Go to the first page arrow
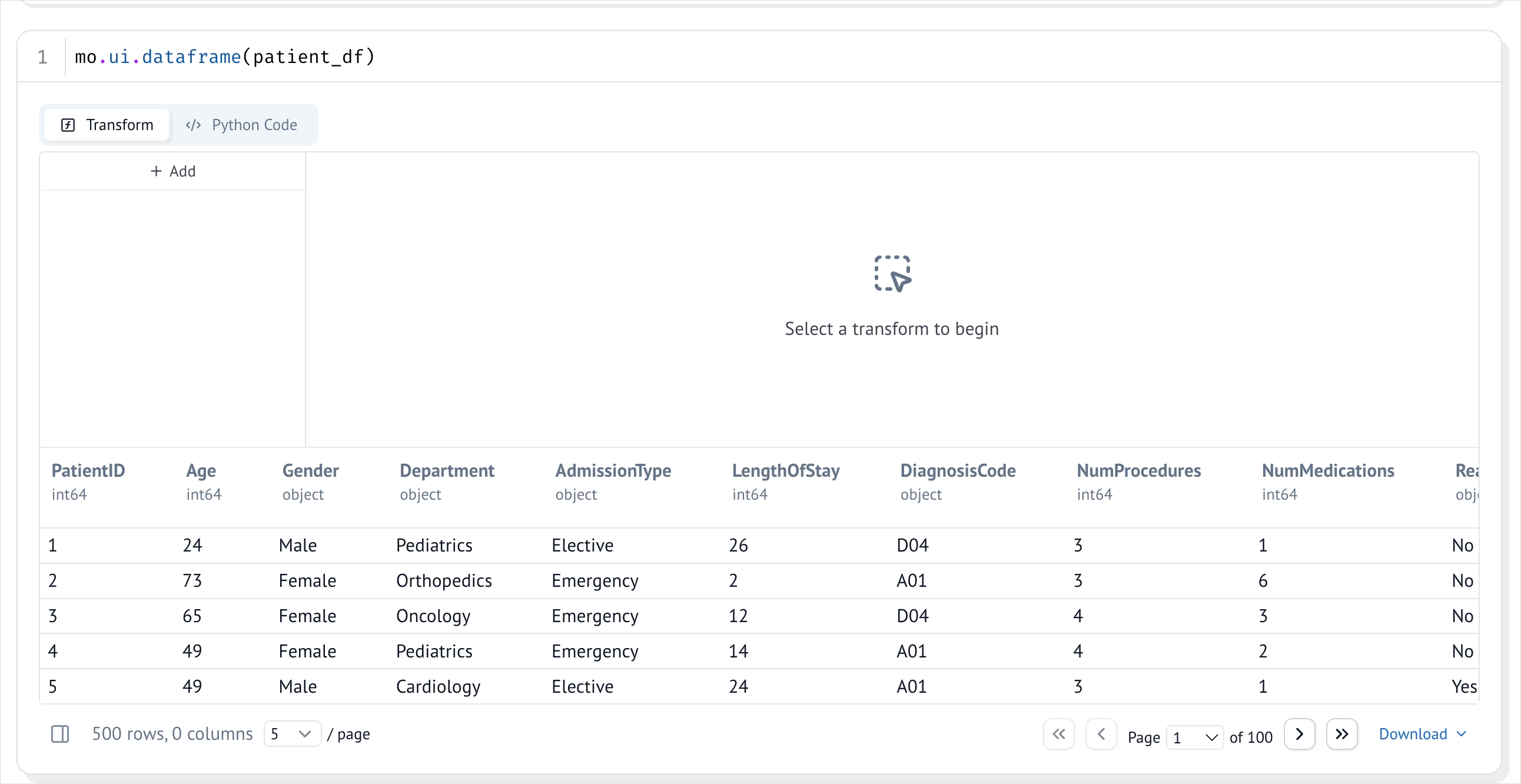Screen dimensions: 1521x784 tap(1059, 734)
